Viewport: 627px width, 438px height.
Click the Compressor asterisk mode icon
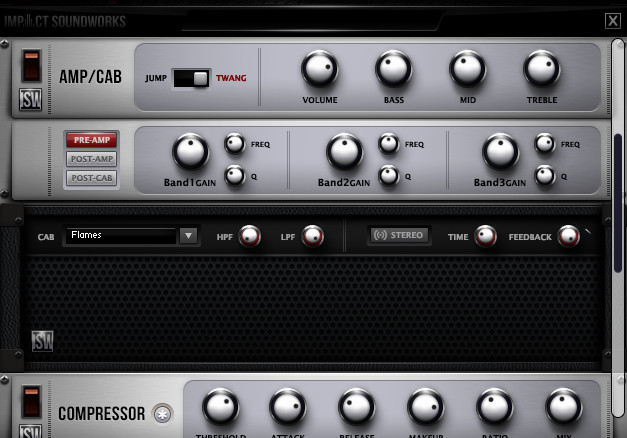(x=162, y=414)
